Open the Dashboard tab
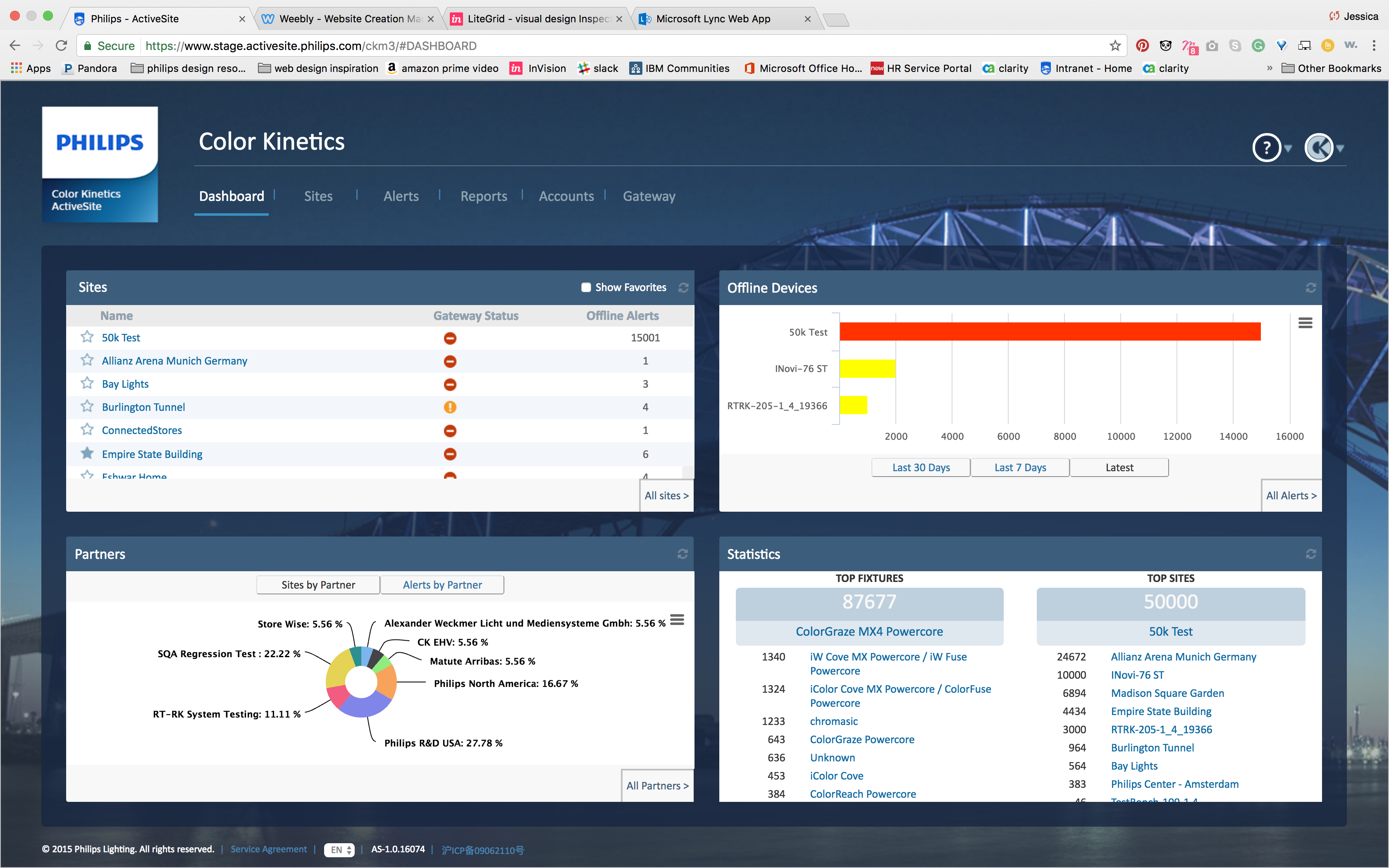Screen dimensions: 1389x868 point(231,196)
